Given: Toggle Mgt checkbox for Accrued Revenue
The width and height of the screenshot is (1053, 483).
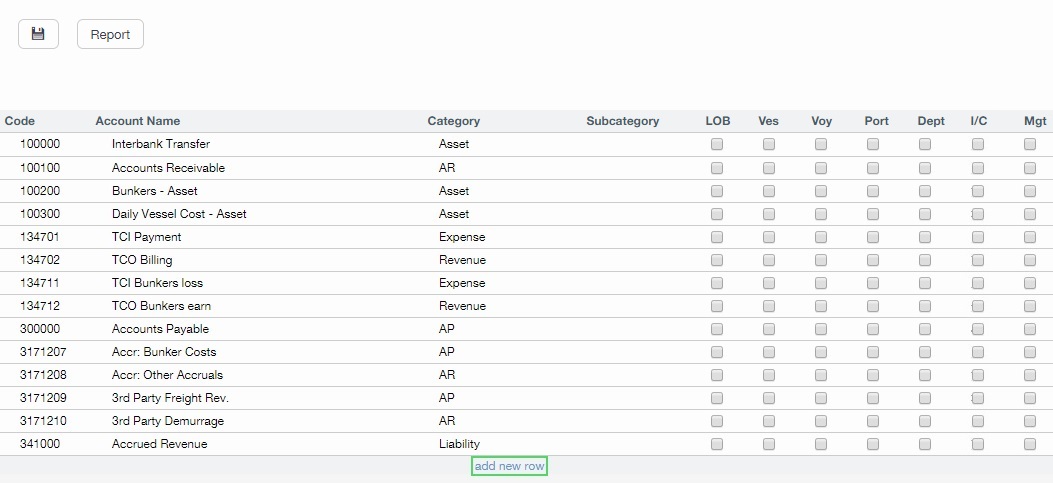Looking at the screenshot, I should tap(1030, 444).
